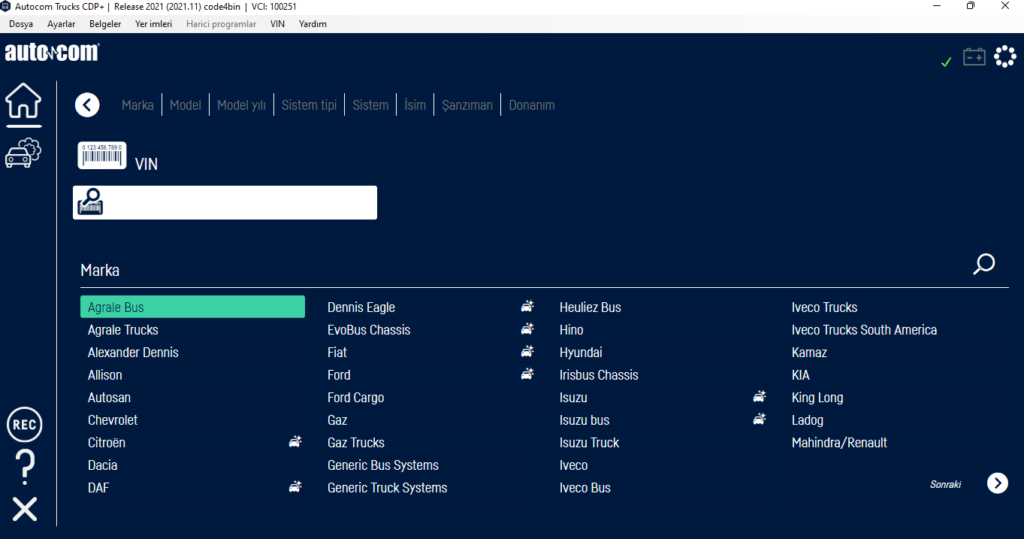Click car icon next to DAF
This screenshot has width=1024, height=539.
tap(295, 487)
